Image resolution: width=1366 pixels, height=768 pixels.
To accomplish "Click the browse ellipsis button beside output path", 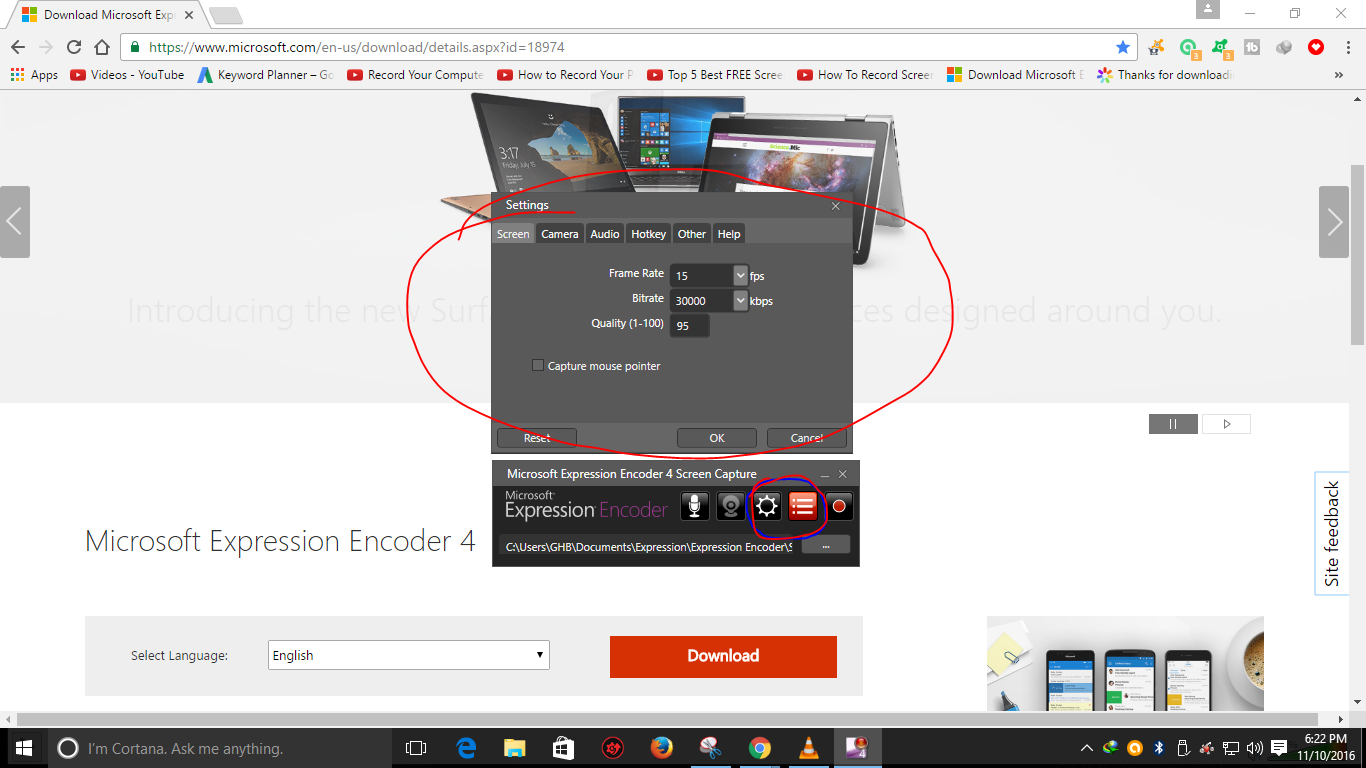I will 825,546.
